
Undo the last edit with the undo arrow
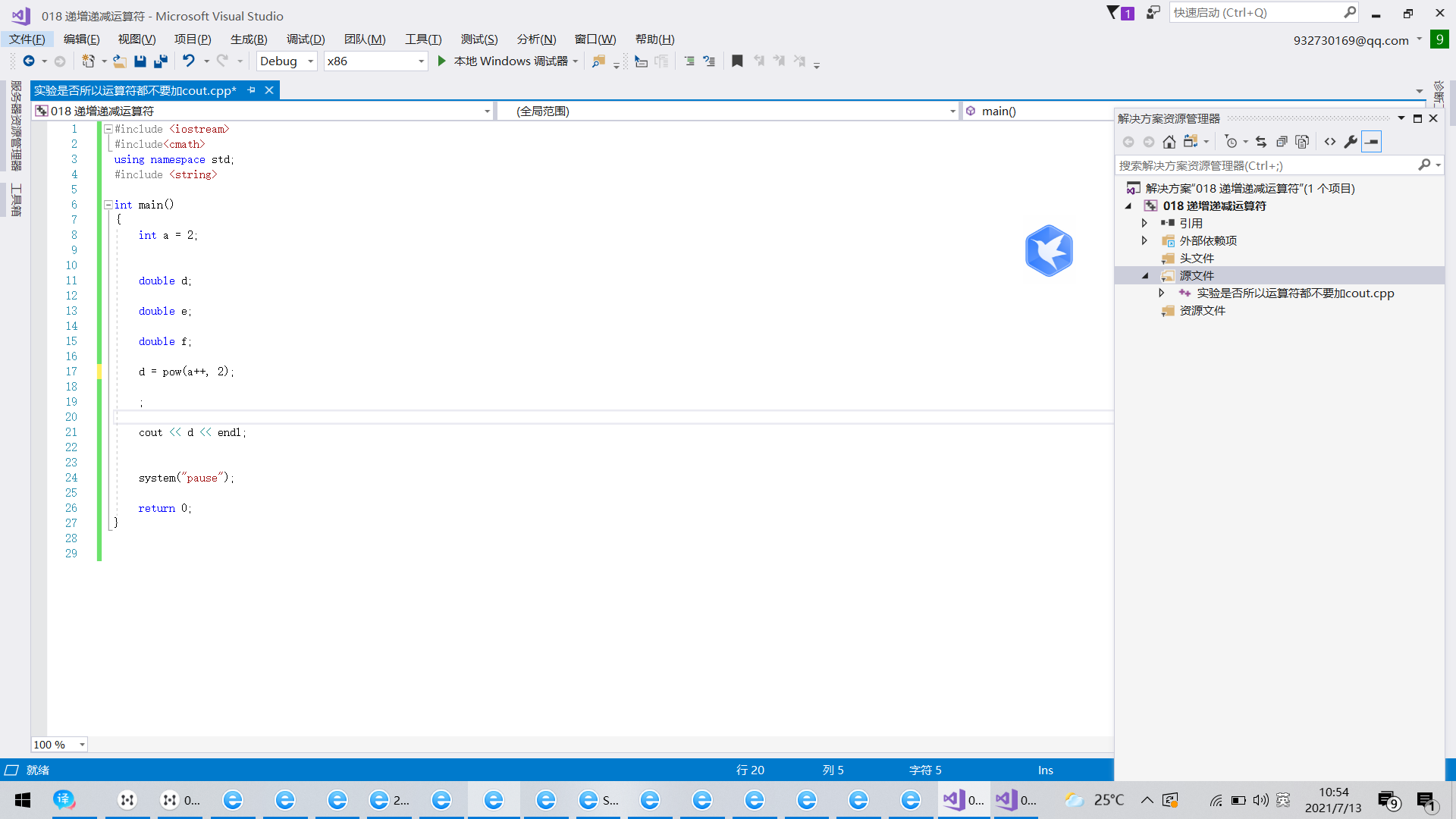[x=189, y=61]
